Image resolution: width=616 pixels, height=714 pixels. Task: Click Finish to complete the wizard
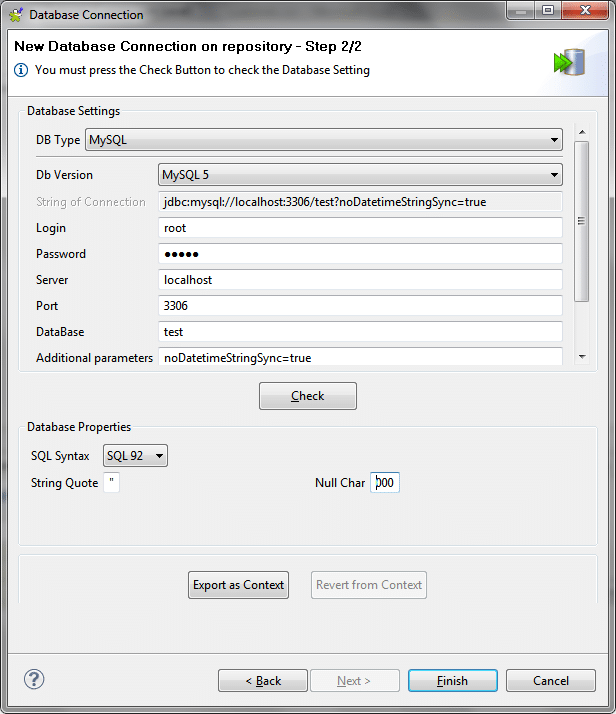[452, 681]
